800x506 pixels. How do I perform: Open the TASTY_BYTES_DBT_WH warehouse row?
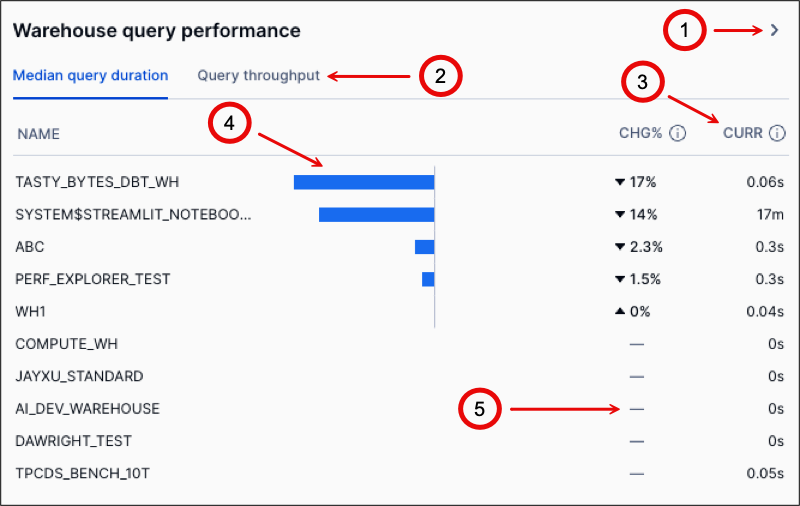coord(97,182)
